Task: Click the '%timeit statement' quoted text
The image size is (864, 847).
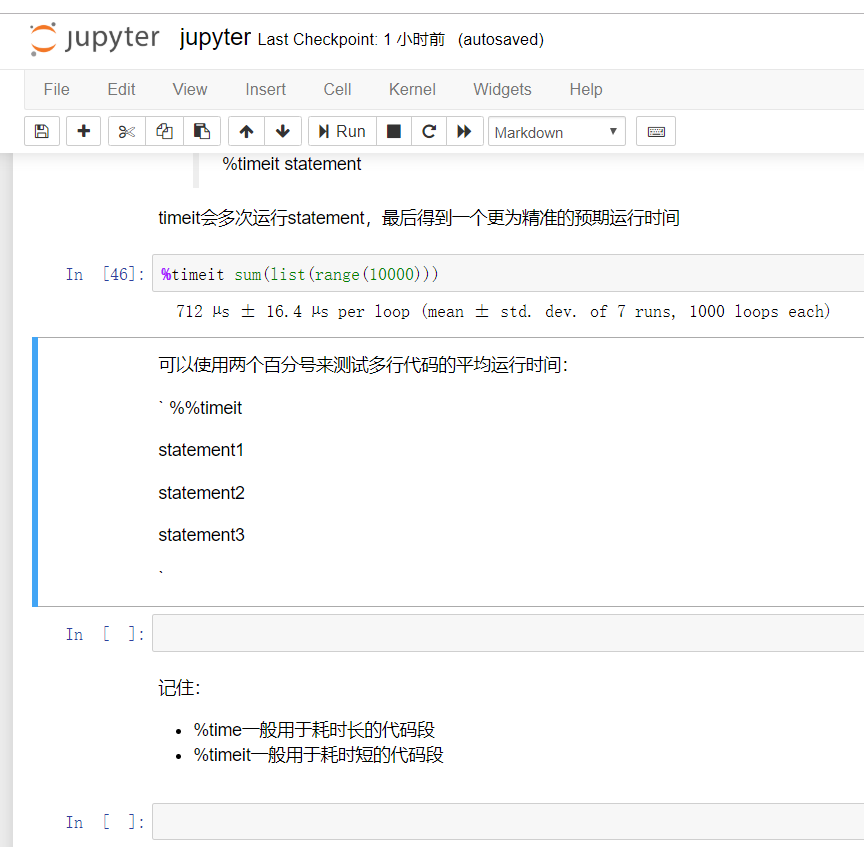Action: (x=291, y=164)
